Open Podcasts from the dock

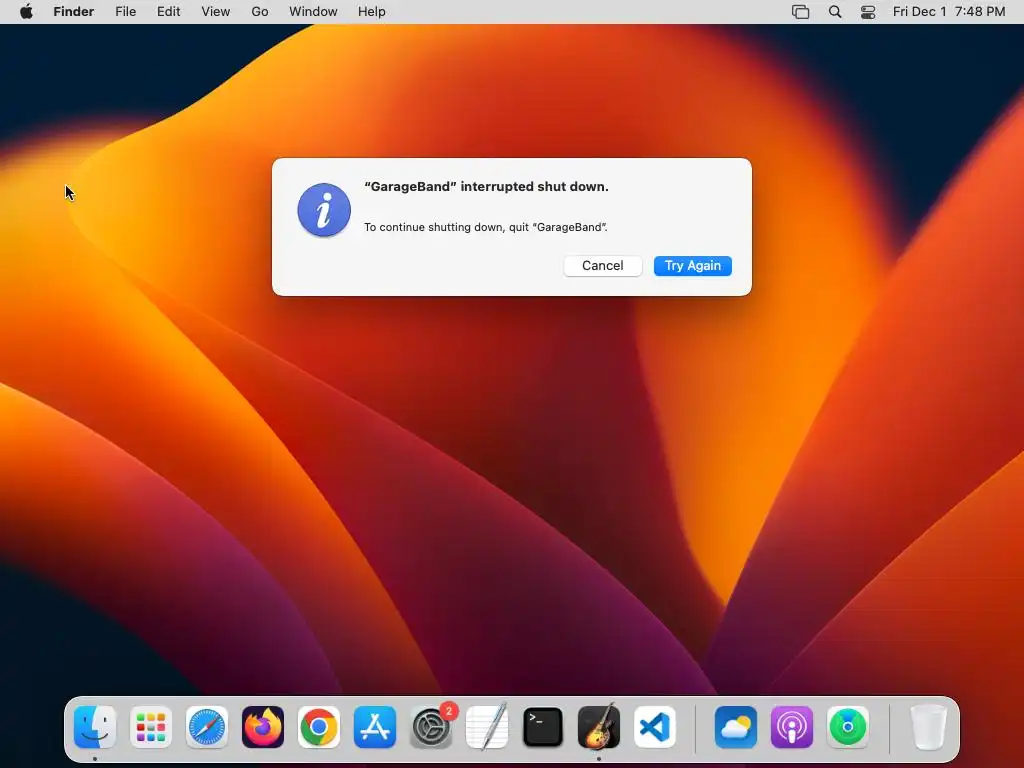pyautogui.click(x=792, y=727)
